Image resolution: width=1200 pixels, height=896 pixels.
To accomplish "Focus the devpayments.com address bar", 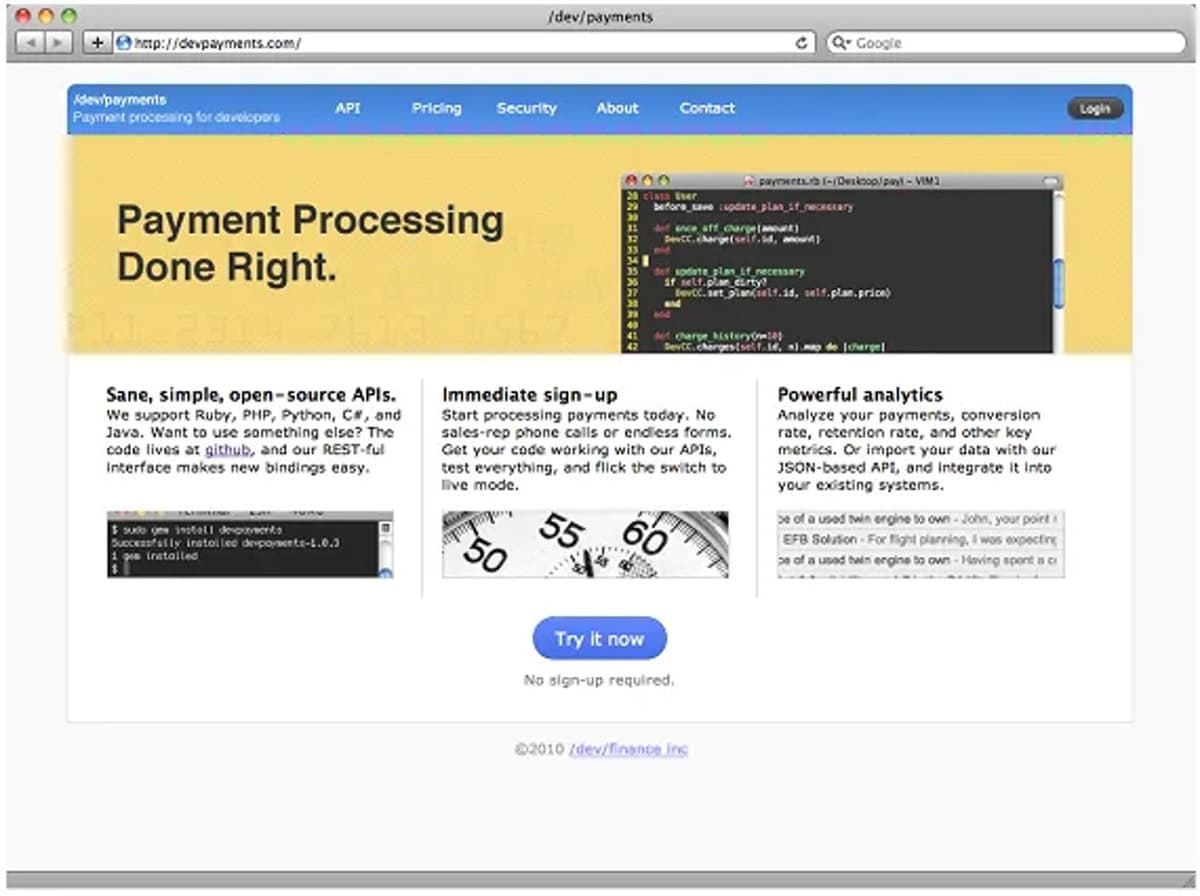I will (x=464, y=43).
